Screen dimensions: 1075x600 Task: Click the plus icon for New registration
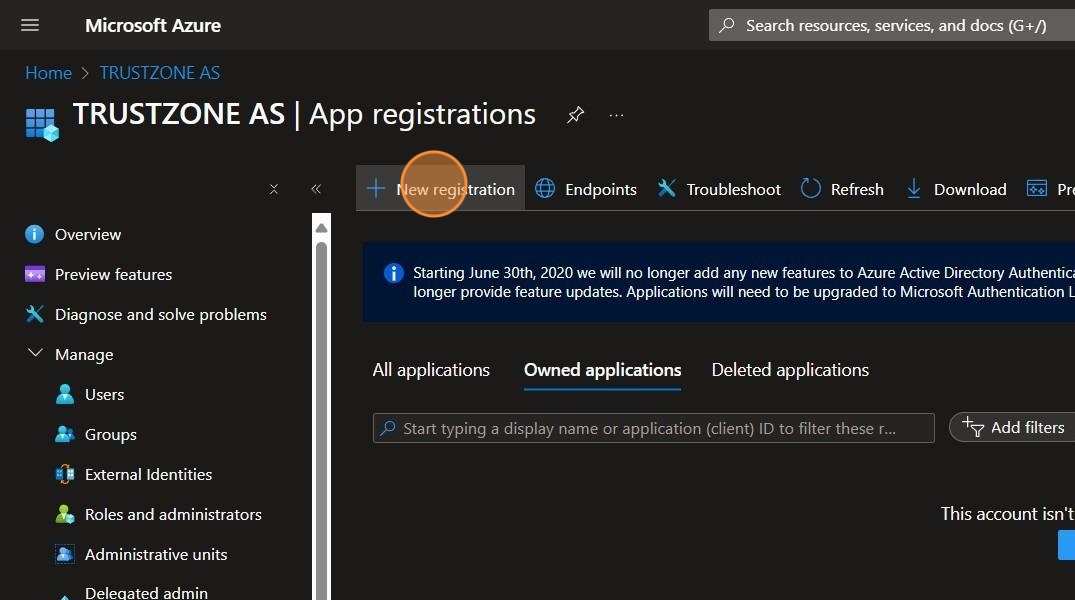click(376, 189)
